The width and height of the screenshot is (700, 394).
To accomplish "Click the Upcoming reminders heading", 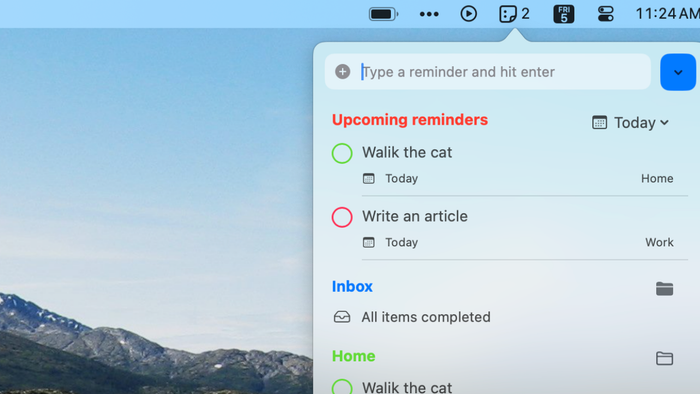I will [410, 120].
